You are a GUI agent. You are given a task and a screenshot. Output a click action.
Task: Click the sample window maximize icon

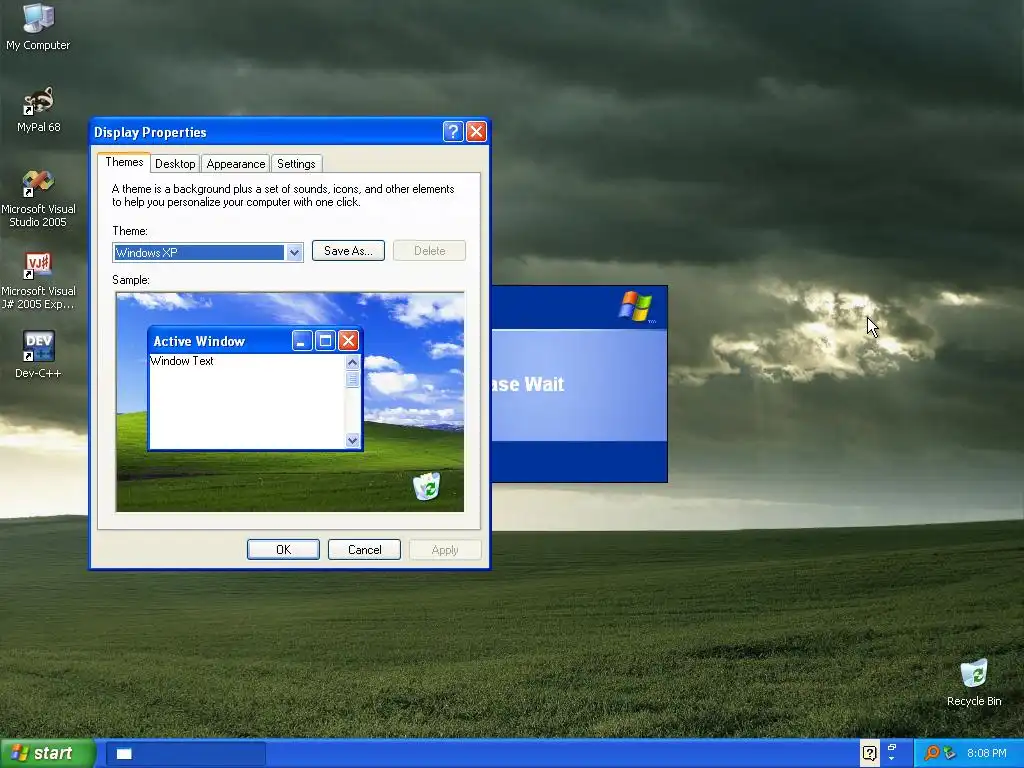325,340
